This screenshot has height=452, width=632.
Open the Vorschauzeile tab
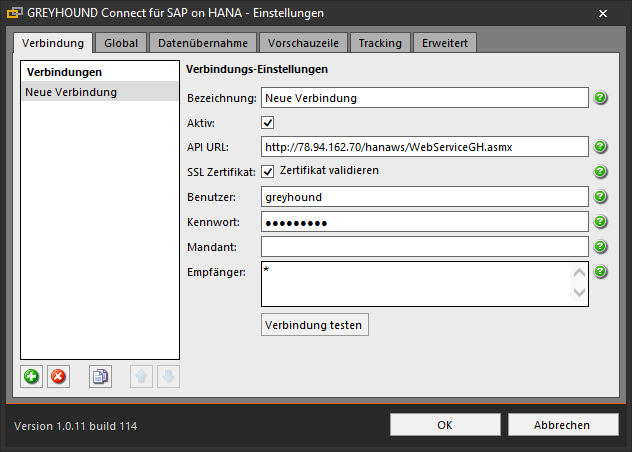click(303, 43)
